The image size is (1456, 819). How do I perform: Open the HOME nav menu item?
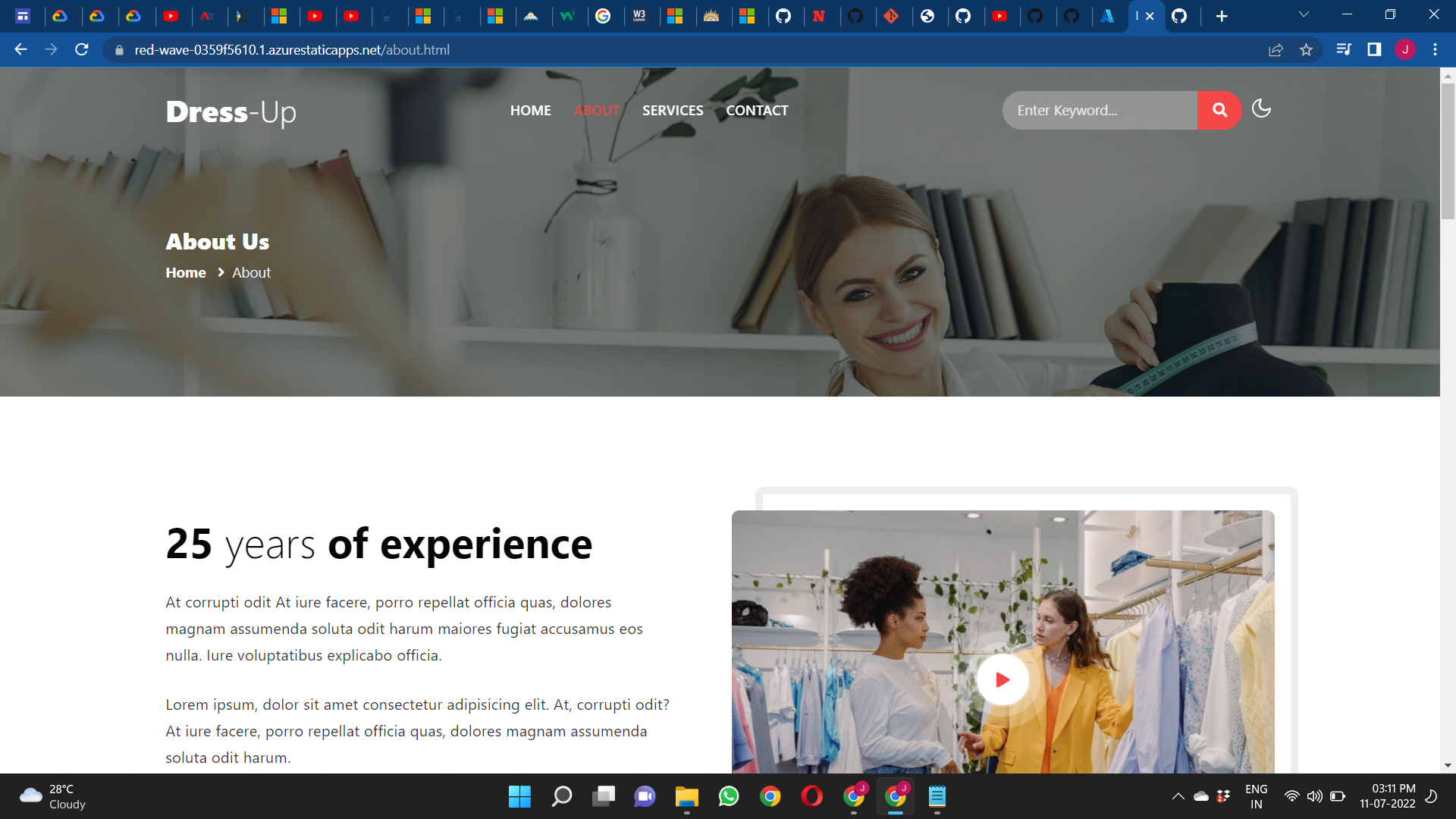tap(530, 111)
